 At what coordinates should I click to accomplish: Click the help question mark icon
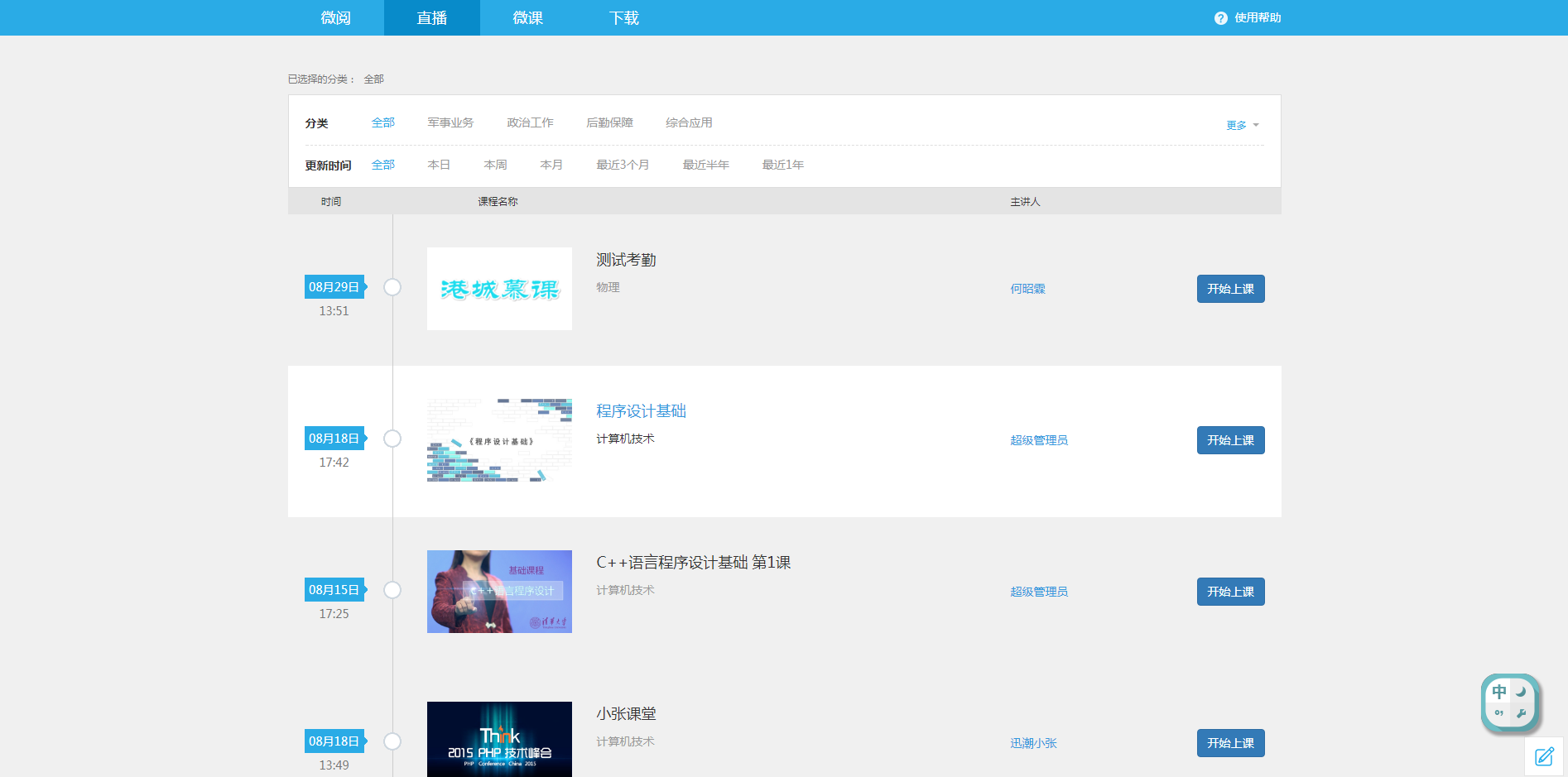click(x=1221, y=18)
